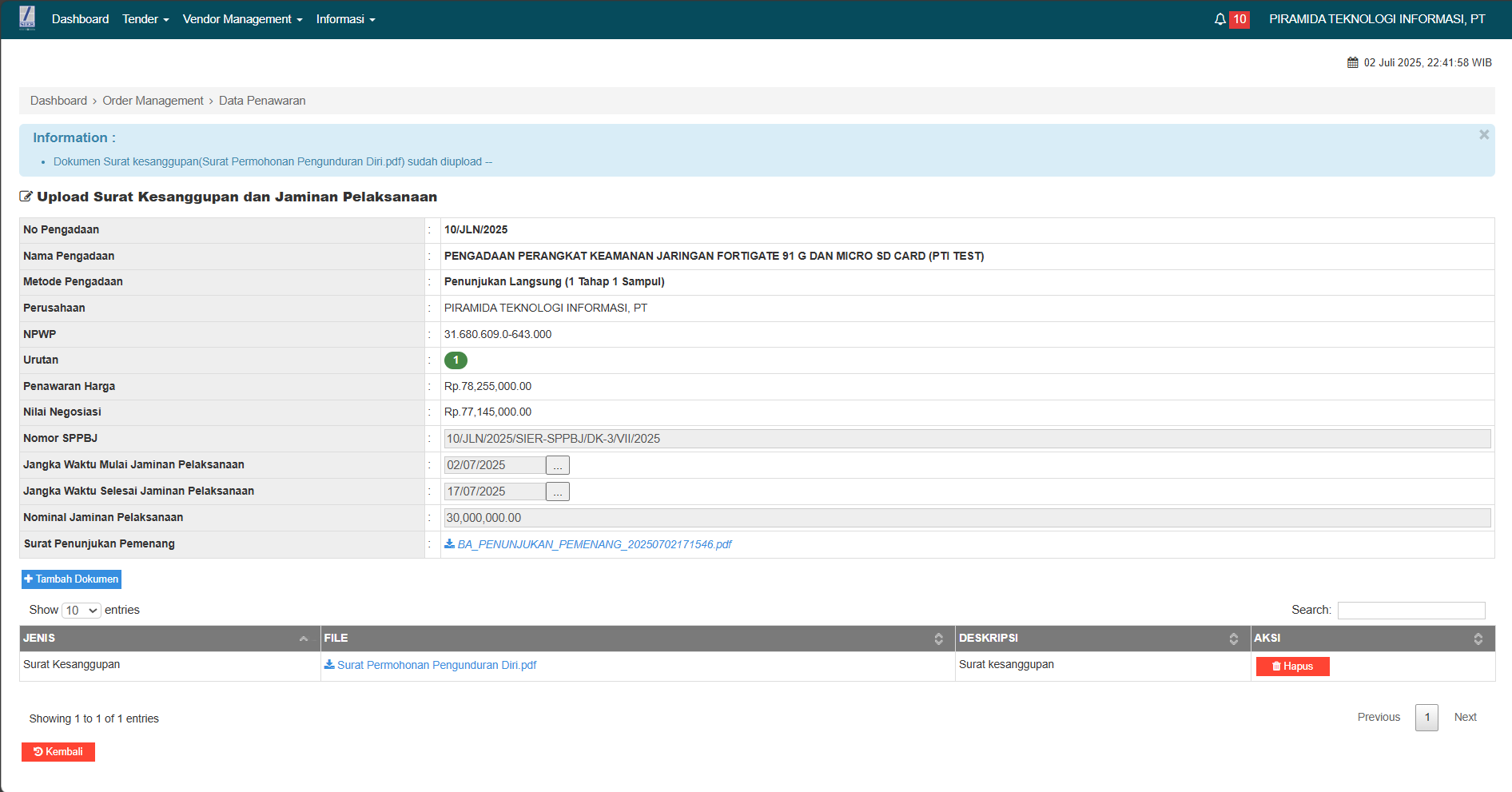
Task: Focus the table Search field
Action: click(x=1411, y=611)
